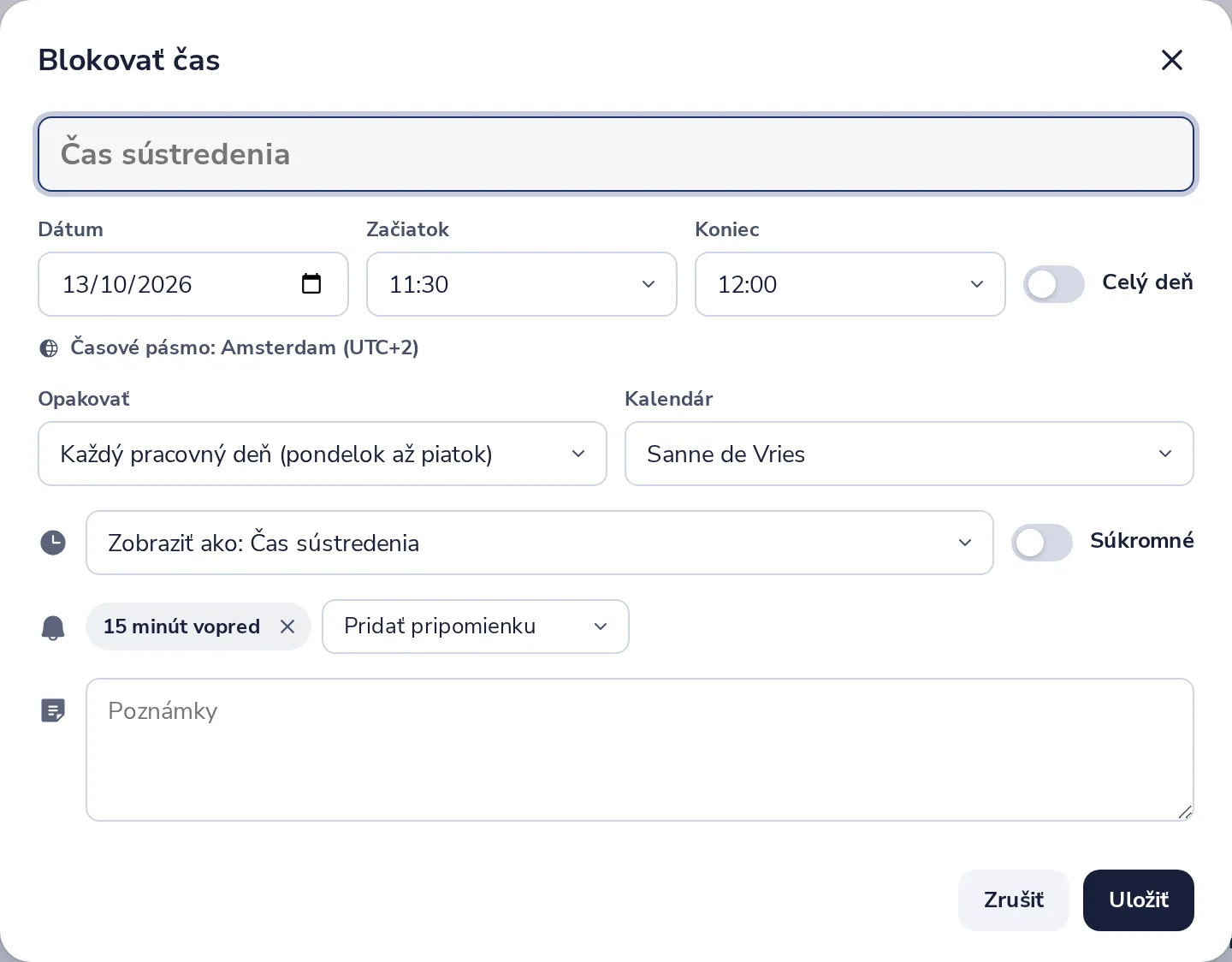Click the Poznámky textarea resize handle
The image size is (1232, 962).
click(x=1185, y=812)
